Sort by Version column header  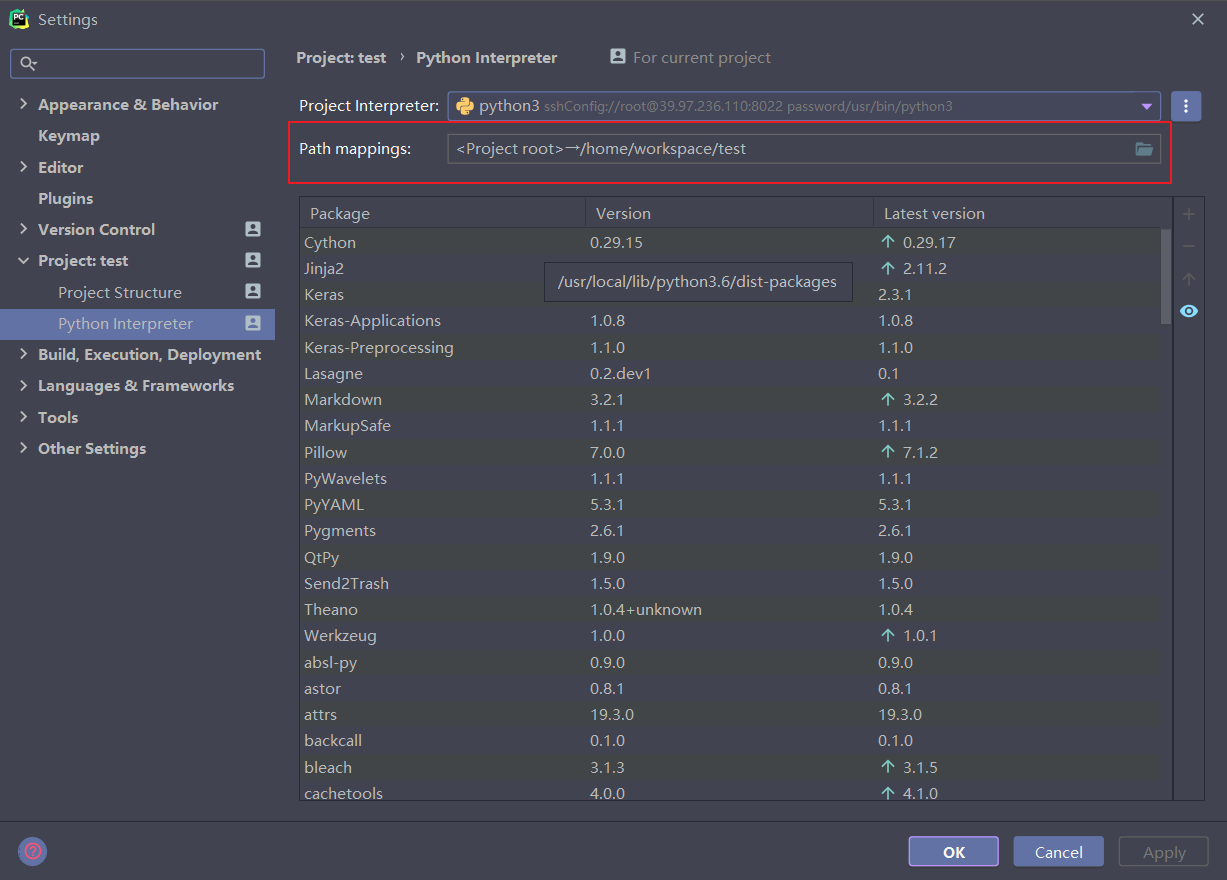pos(729,213)
